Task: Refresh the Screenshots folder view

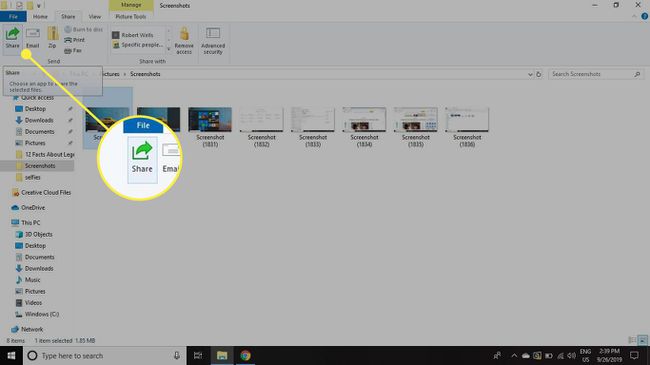Action: click(539, 74)
